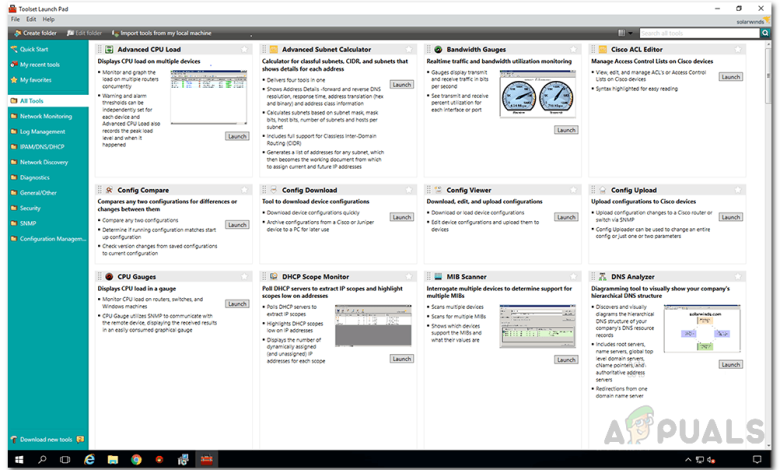The width and height of the screenshot is (780, 470).
Task: Launch the DNS Analyzer tool
Action: pyautogui.click(x=731, y=365)
